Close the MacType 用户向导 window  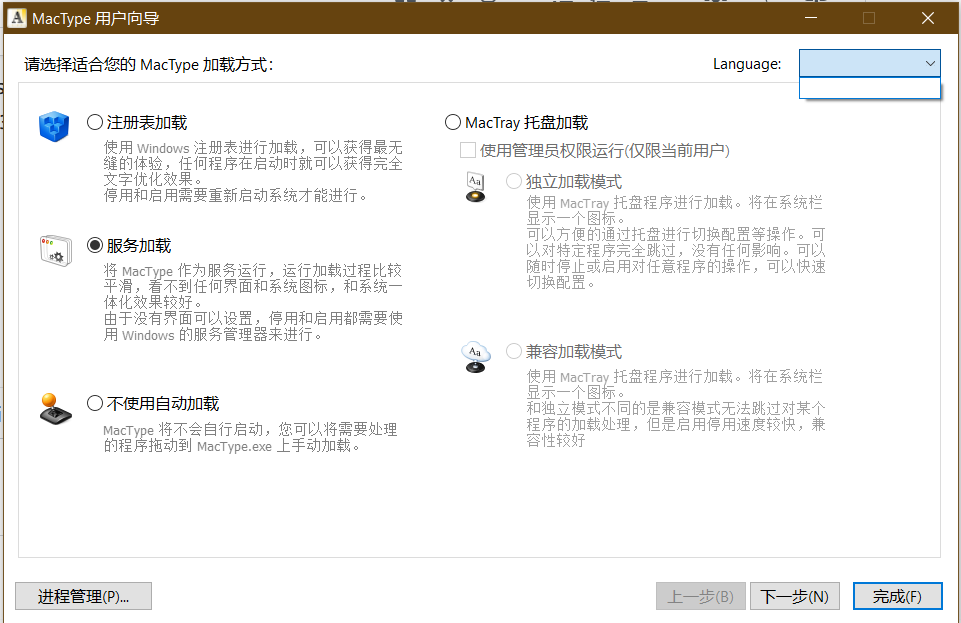928,18
